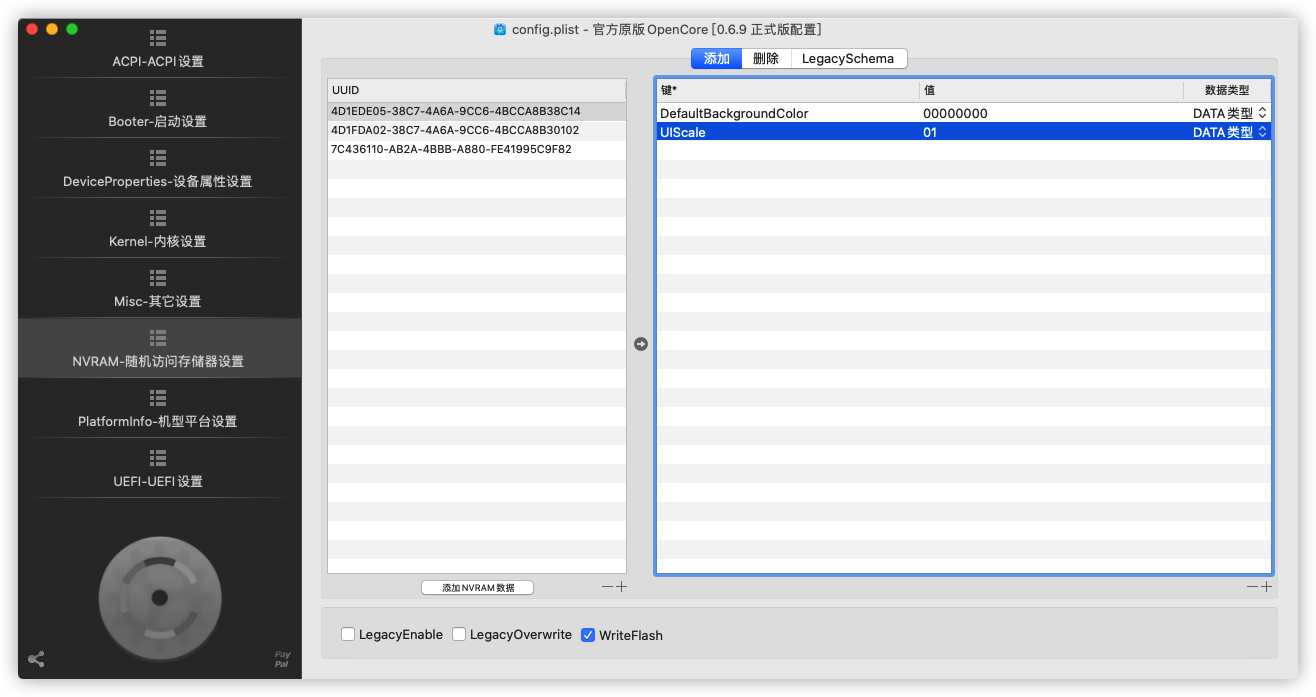1316x697 pixels.
Task: Select the NVRAM-随机访问存储器设置 sidebar section
Action: [158, 349]
